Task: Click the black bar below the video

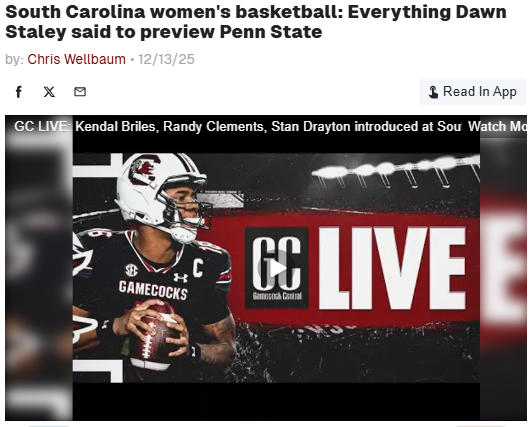Action: point(276,401)
